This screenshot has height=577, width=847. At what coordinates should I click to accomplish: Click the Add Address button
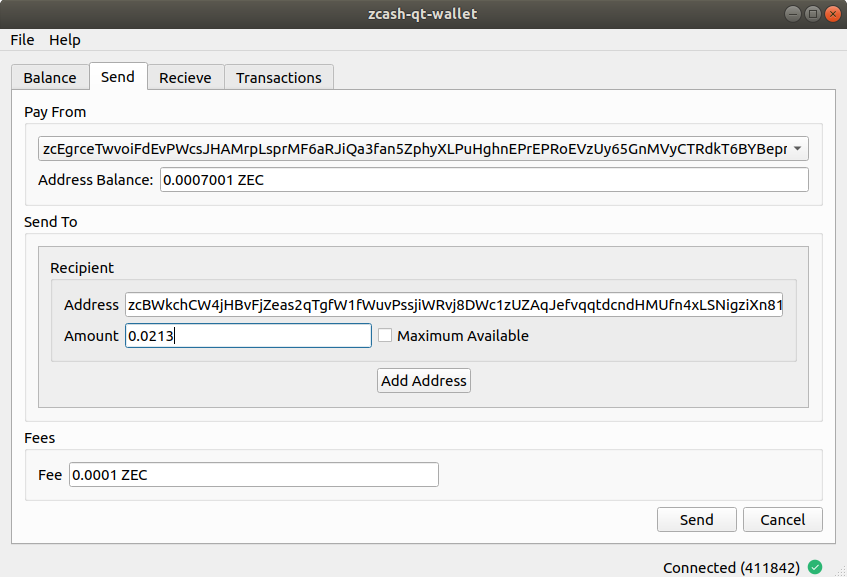coord(424,381)
